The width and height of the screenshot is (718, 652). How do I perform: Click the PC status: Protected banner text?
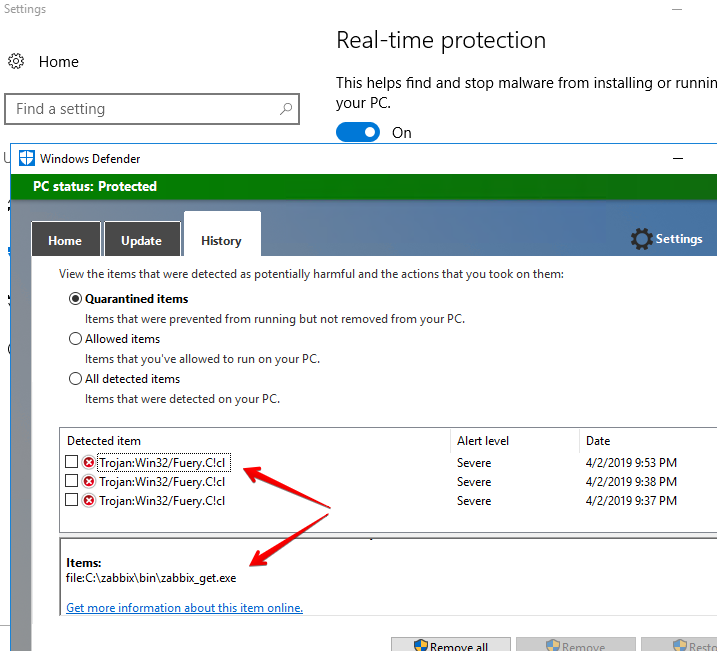[x=95, y=186]
